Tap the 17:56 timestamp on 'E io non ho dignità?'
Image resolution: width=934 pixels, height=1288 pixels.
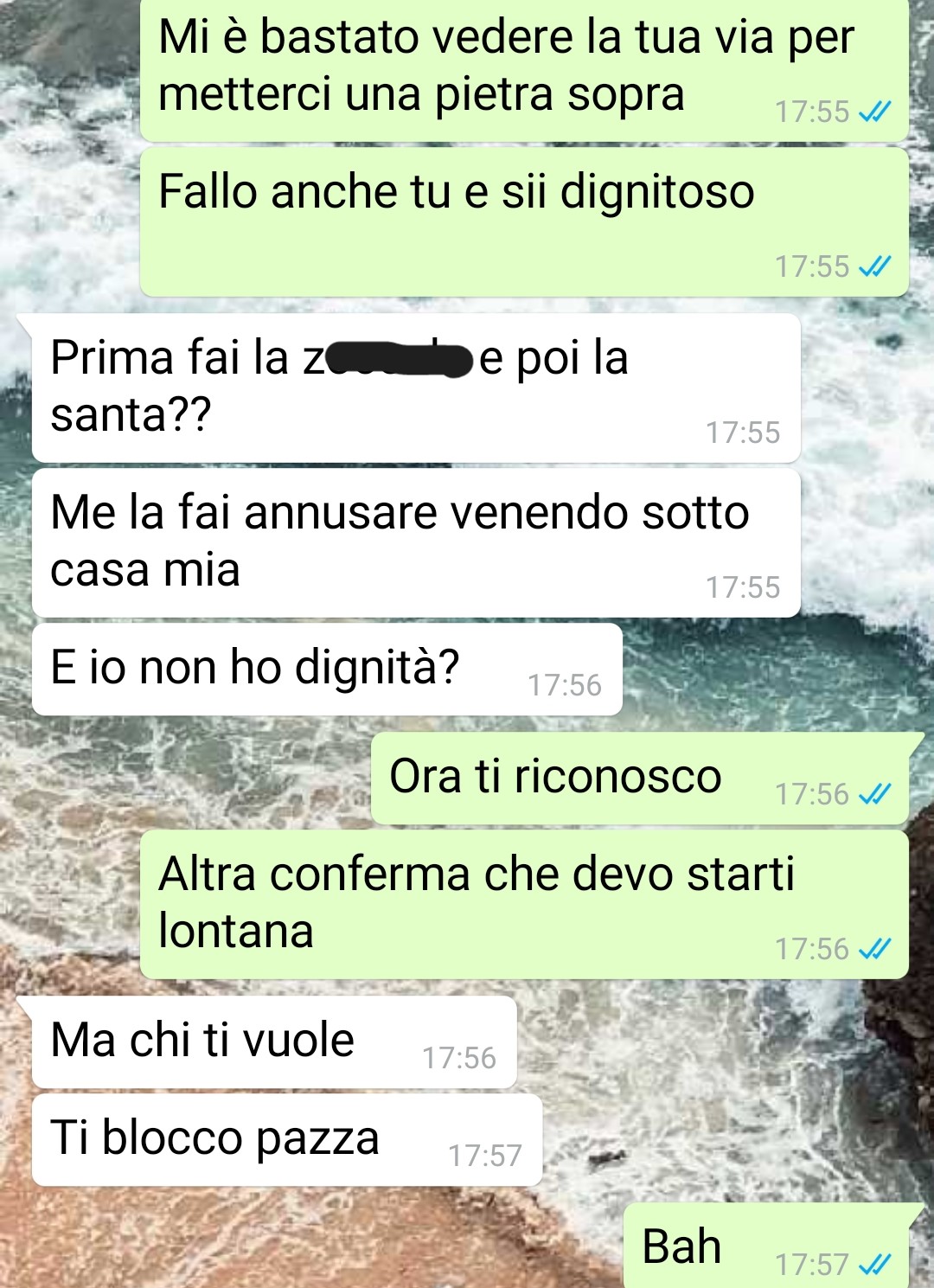565,685
